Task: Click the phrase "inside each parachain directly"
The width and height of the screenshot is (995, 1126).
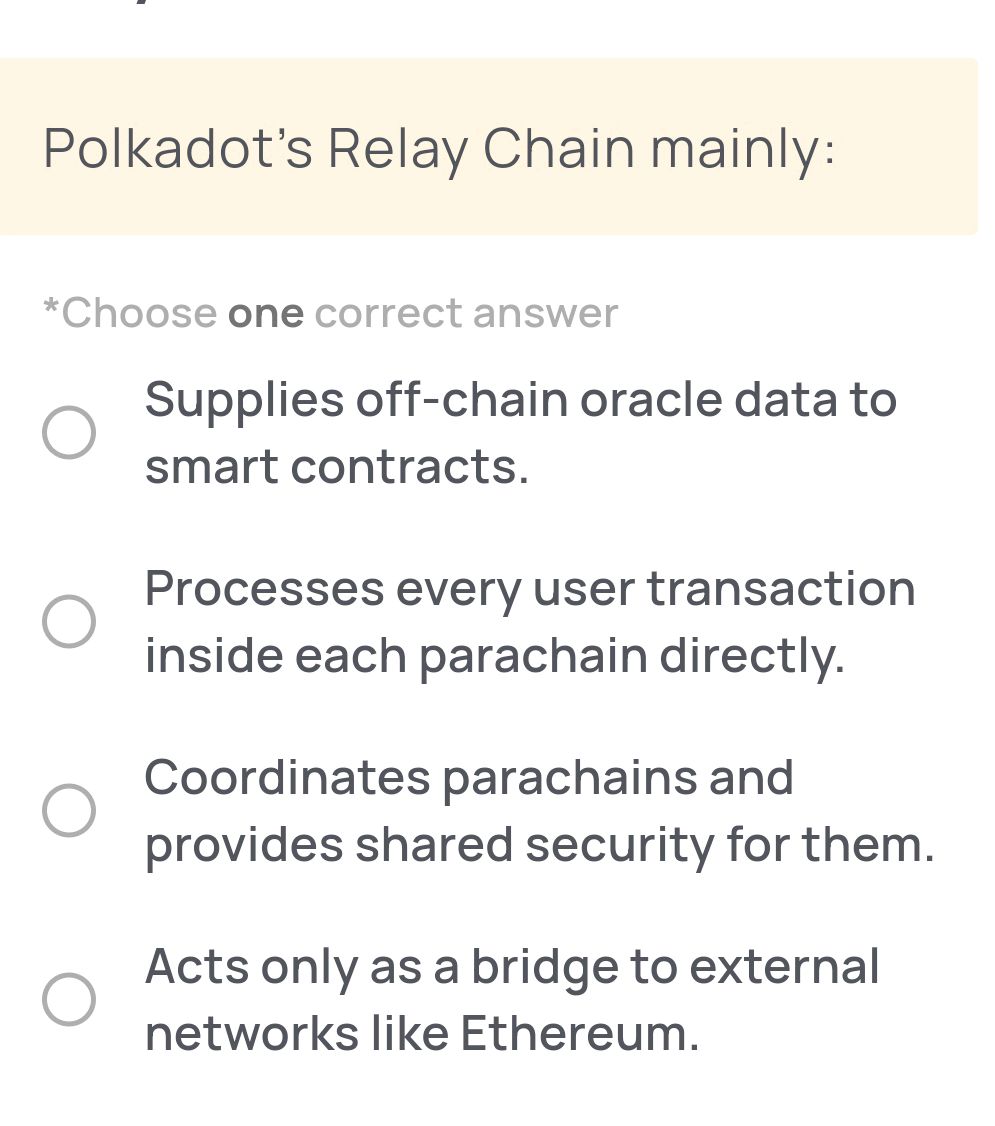Action: click(495, 656)
